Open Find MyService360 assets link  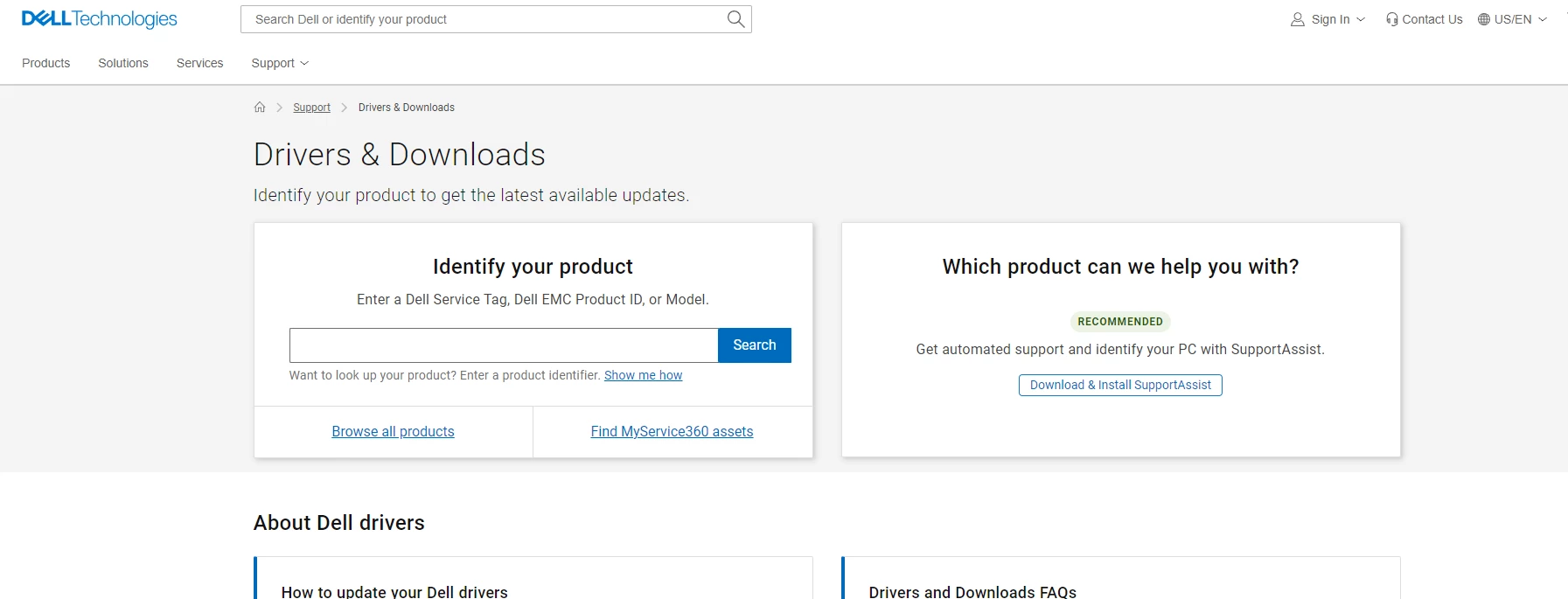pos(672,431)
